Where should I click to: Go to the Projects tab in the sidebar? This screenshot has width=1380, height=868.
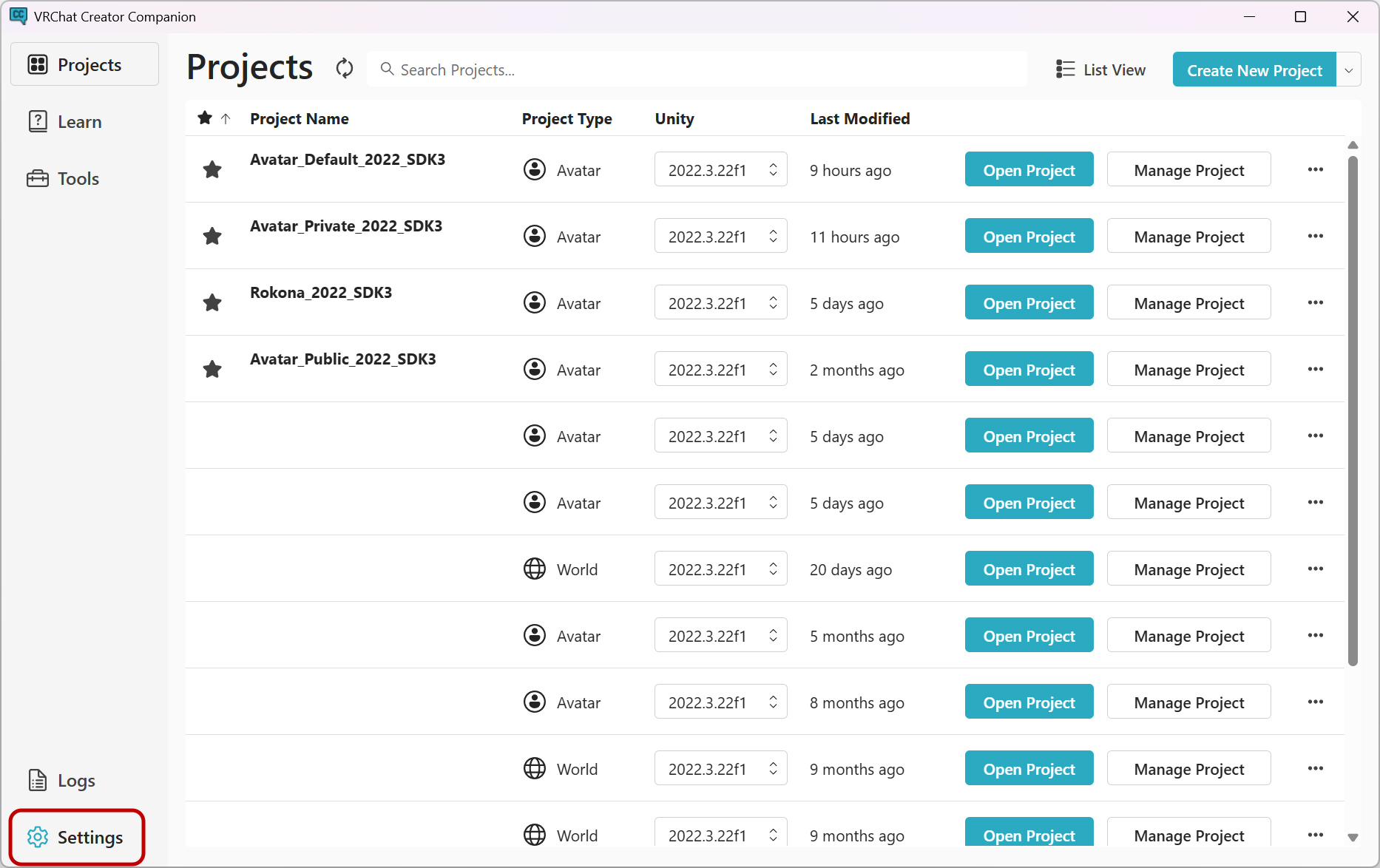pyautogui.click(x=84, y=64)
